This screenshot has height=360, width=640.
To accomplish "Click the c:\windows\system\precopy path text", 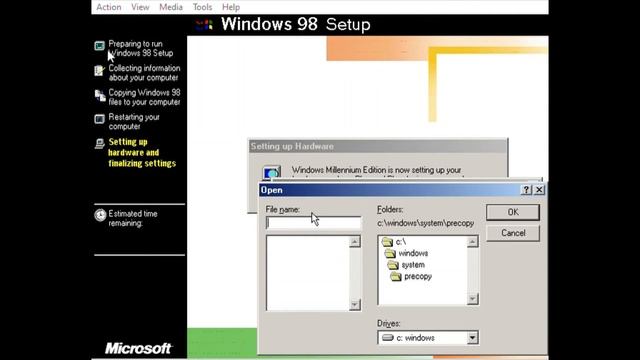I will (x=426, y=223).
